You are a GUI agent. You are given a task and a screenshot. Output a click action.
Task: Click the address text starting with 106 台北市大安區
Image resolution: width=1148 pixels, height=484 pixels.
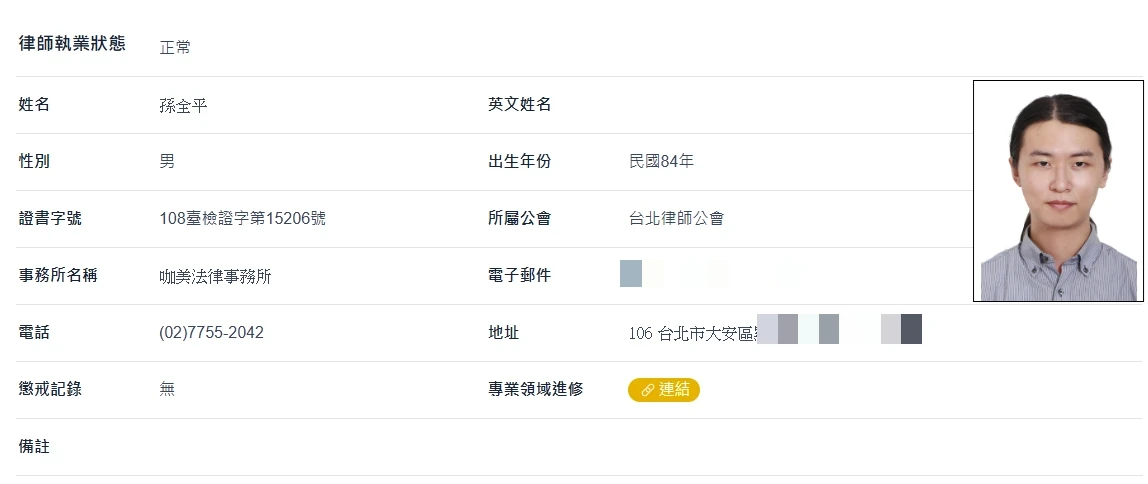click(x=692, y=333)
